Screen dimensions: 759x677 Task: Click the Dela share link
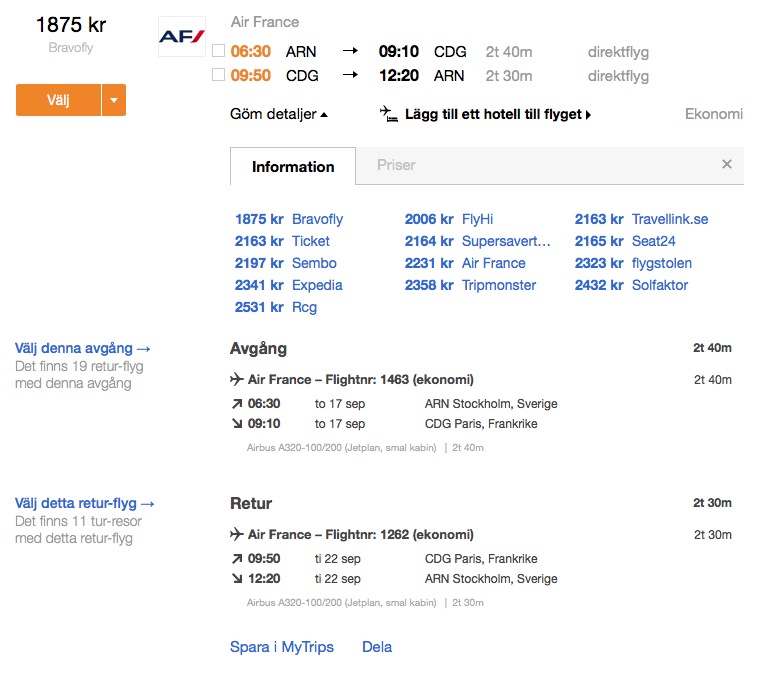pyautogui.click(x=377, y=647)
